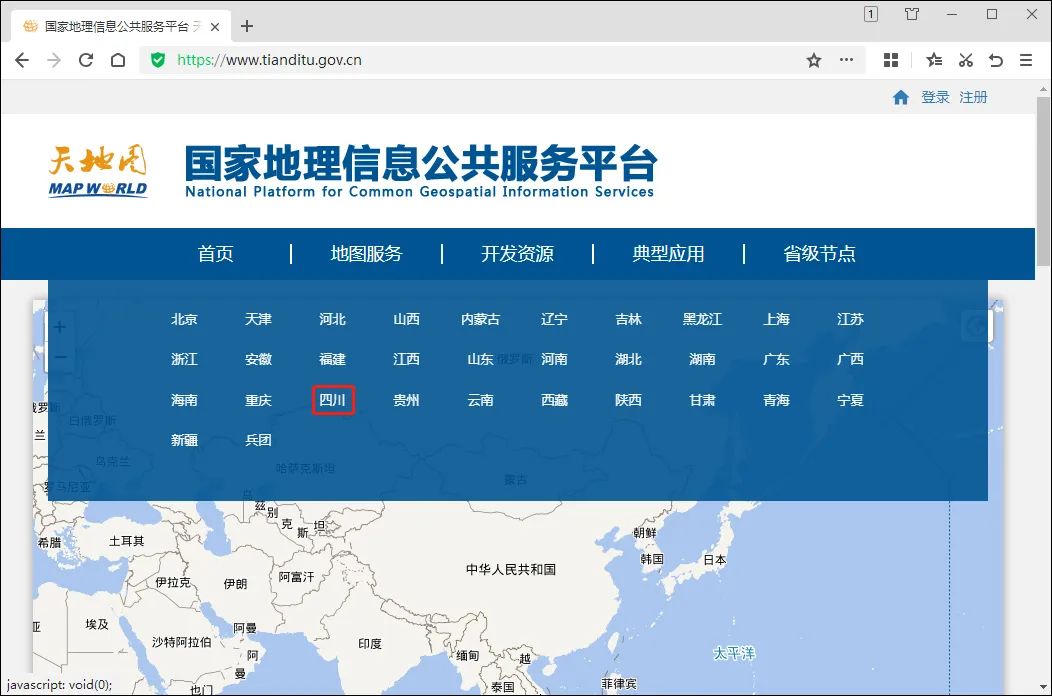Select the 浙江 node
This screenshot has width=1052, height=696.
(184, 360)
